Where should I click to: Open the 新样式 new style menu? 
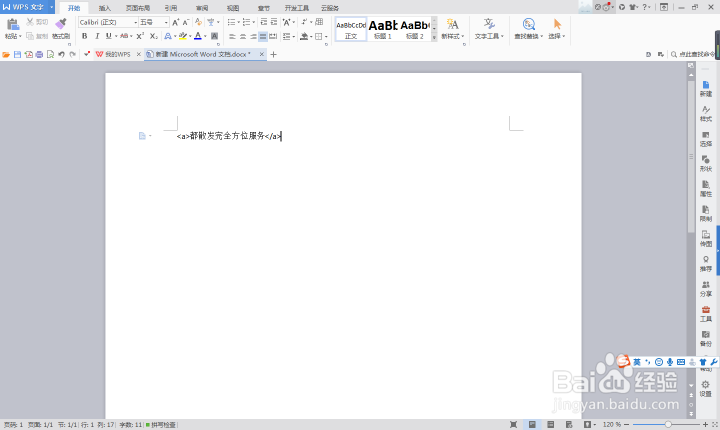[x=453, y=28]
